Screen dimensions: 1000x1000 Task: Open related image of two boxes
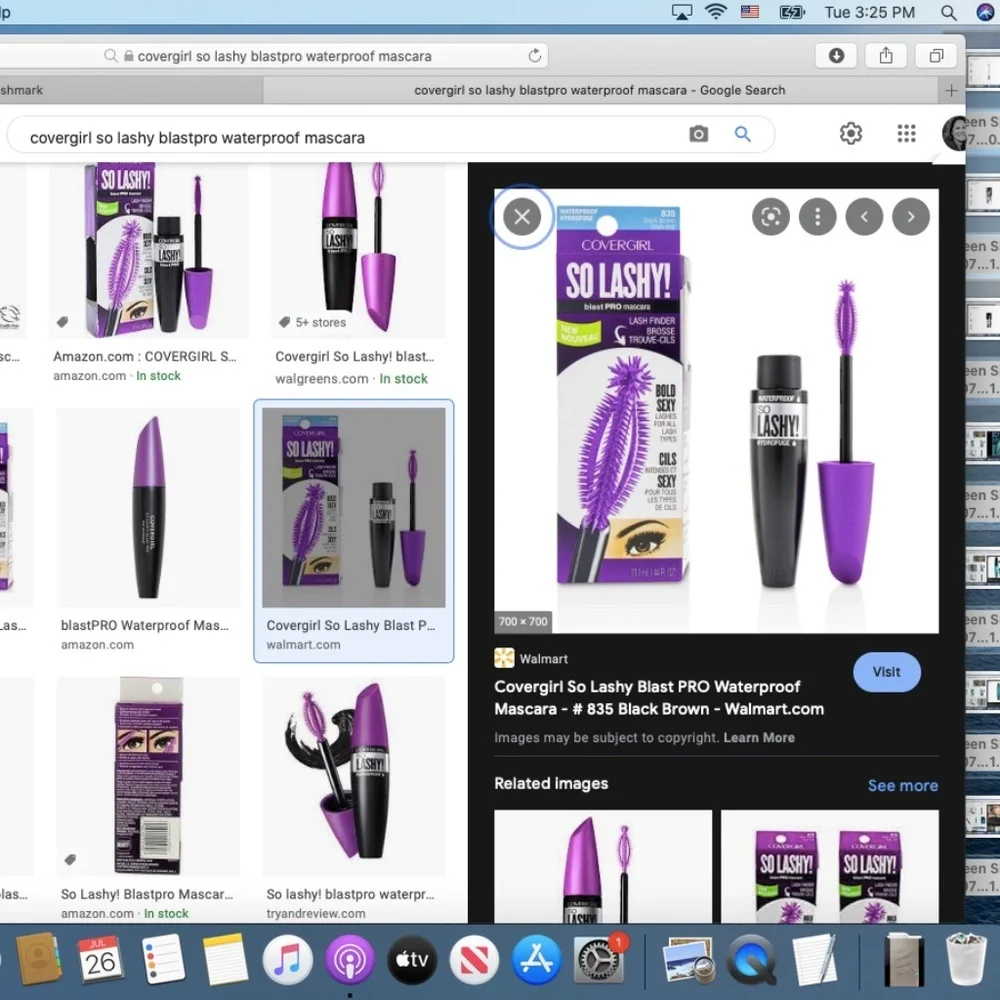(x=829, y=866)
